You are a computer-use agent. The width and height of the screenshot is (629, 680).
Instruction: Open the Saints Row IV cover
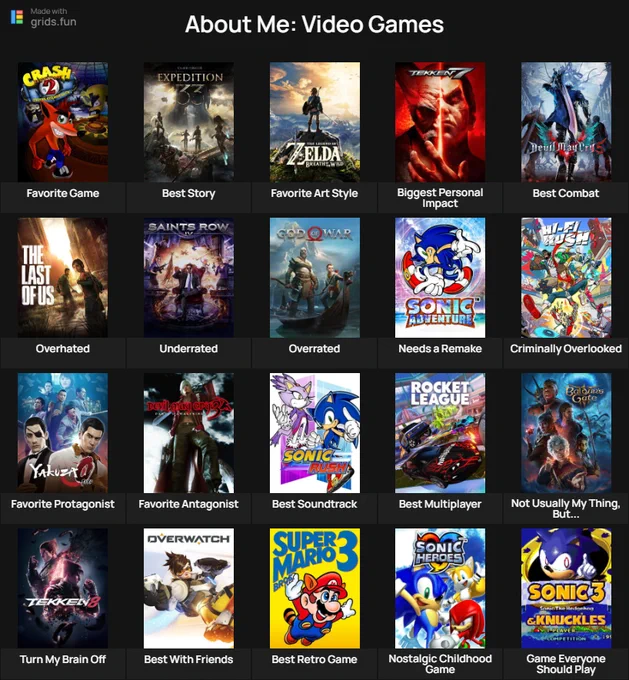tap(189, 278)
